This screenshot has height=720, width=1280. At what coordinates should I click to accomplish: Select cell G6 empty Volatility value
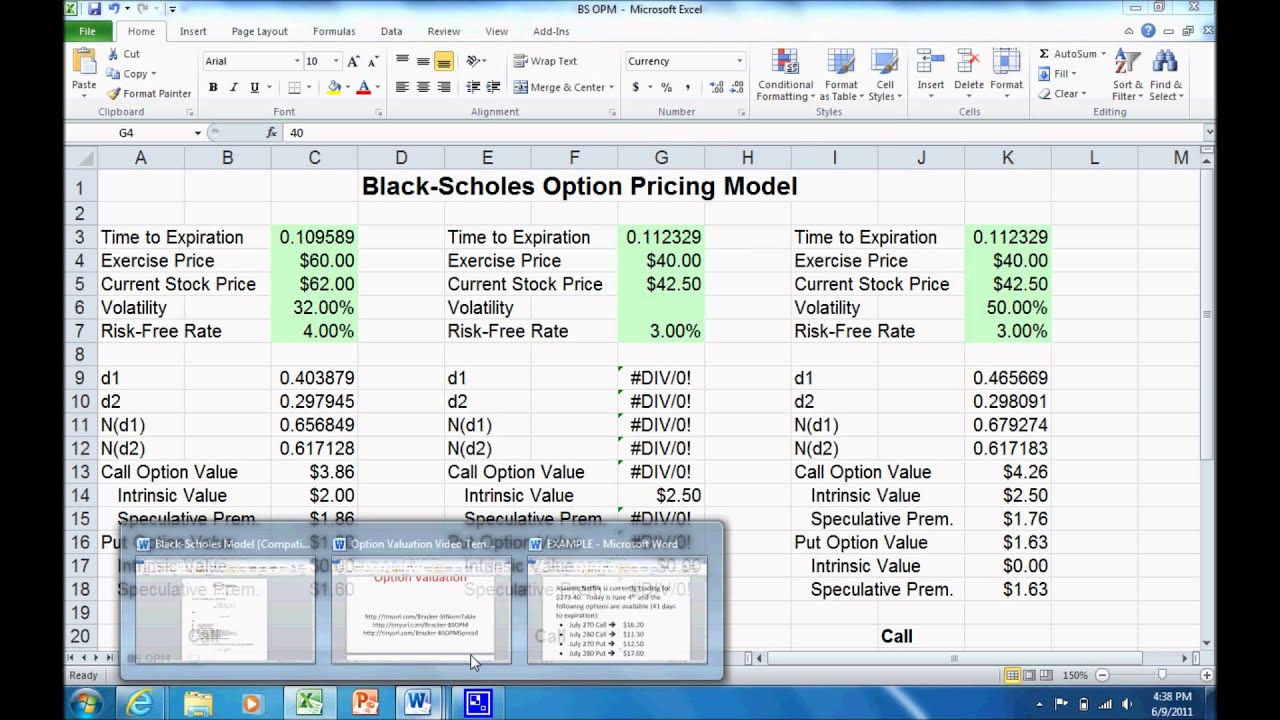[661, 307]
